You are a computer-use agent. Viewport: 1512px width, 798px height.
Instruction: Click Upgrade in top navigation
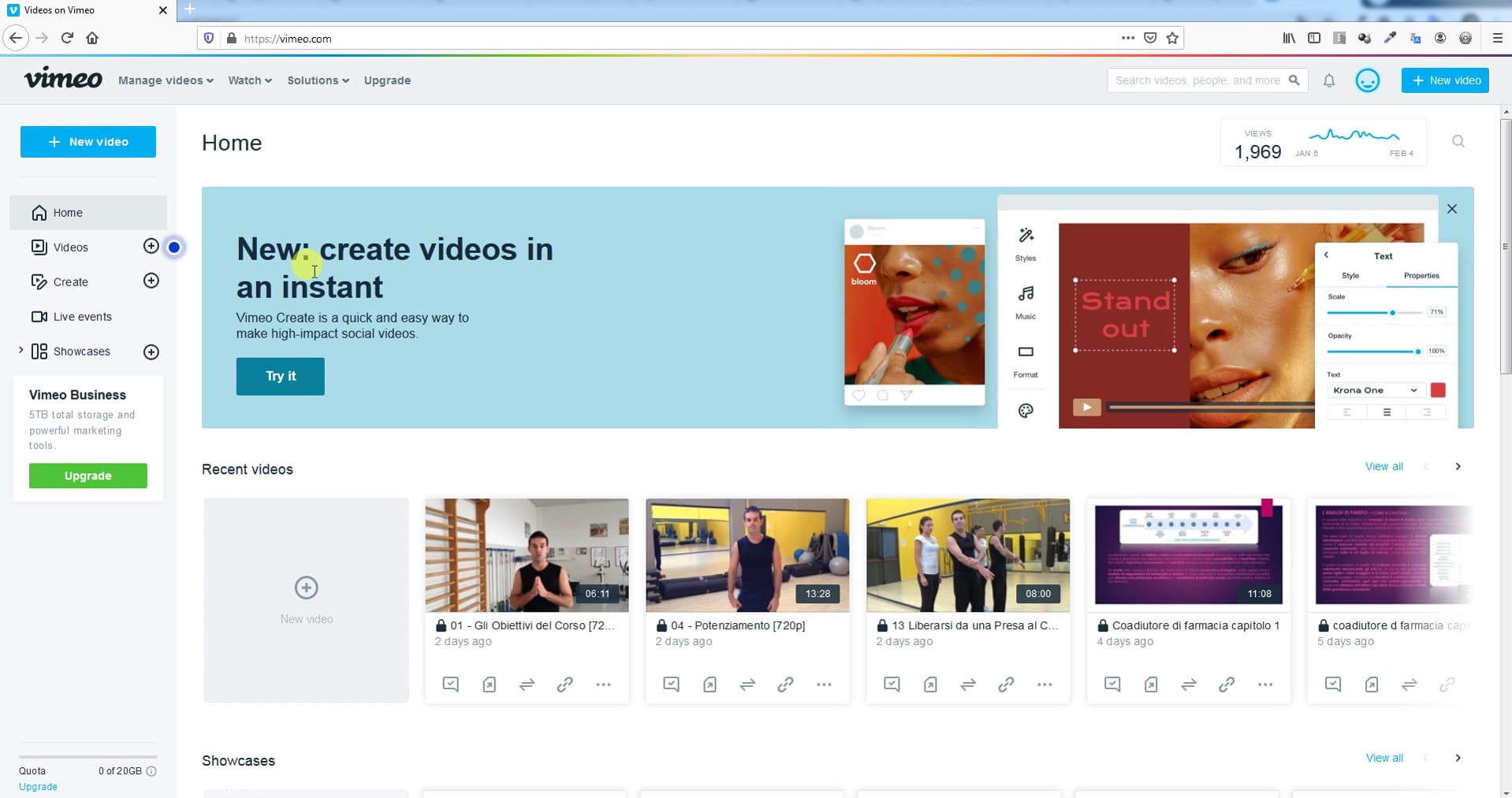(x=387, y=80)
